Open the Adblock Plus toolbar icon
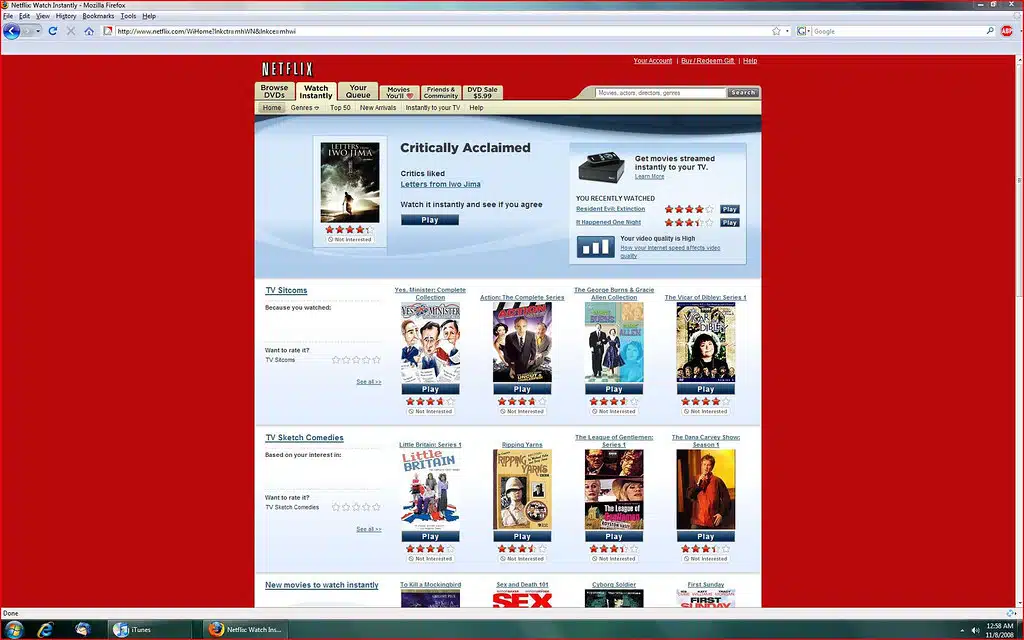 (x=1006, y=31)
